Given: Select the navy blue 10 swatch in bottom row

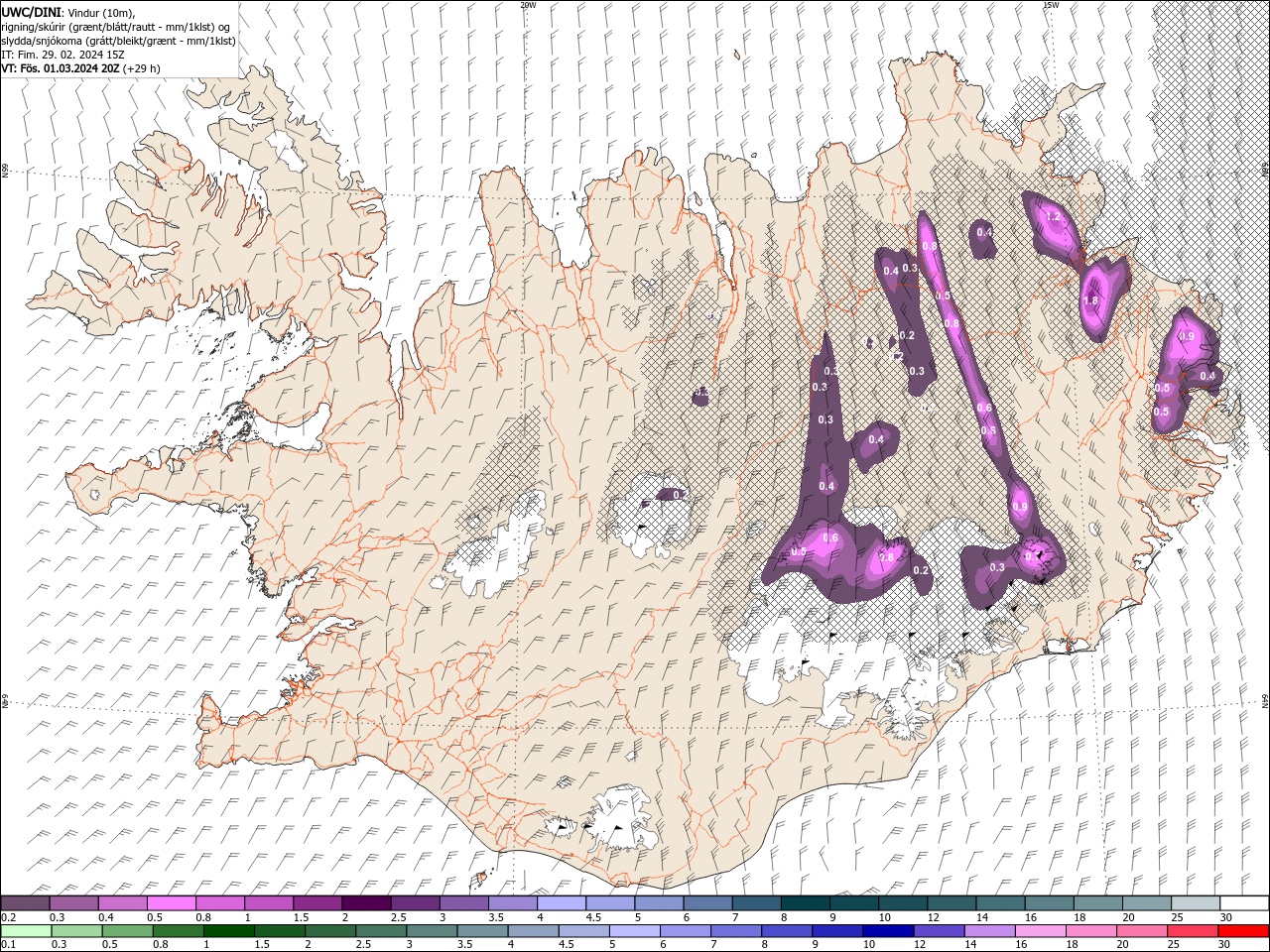Looking at the screenshot, I should (888, 931).
